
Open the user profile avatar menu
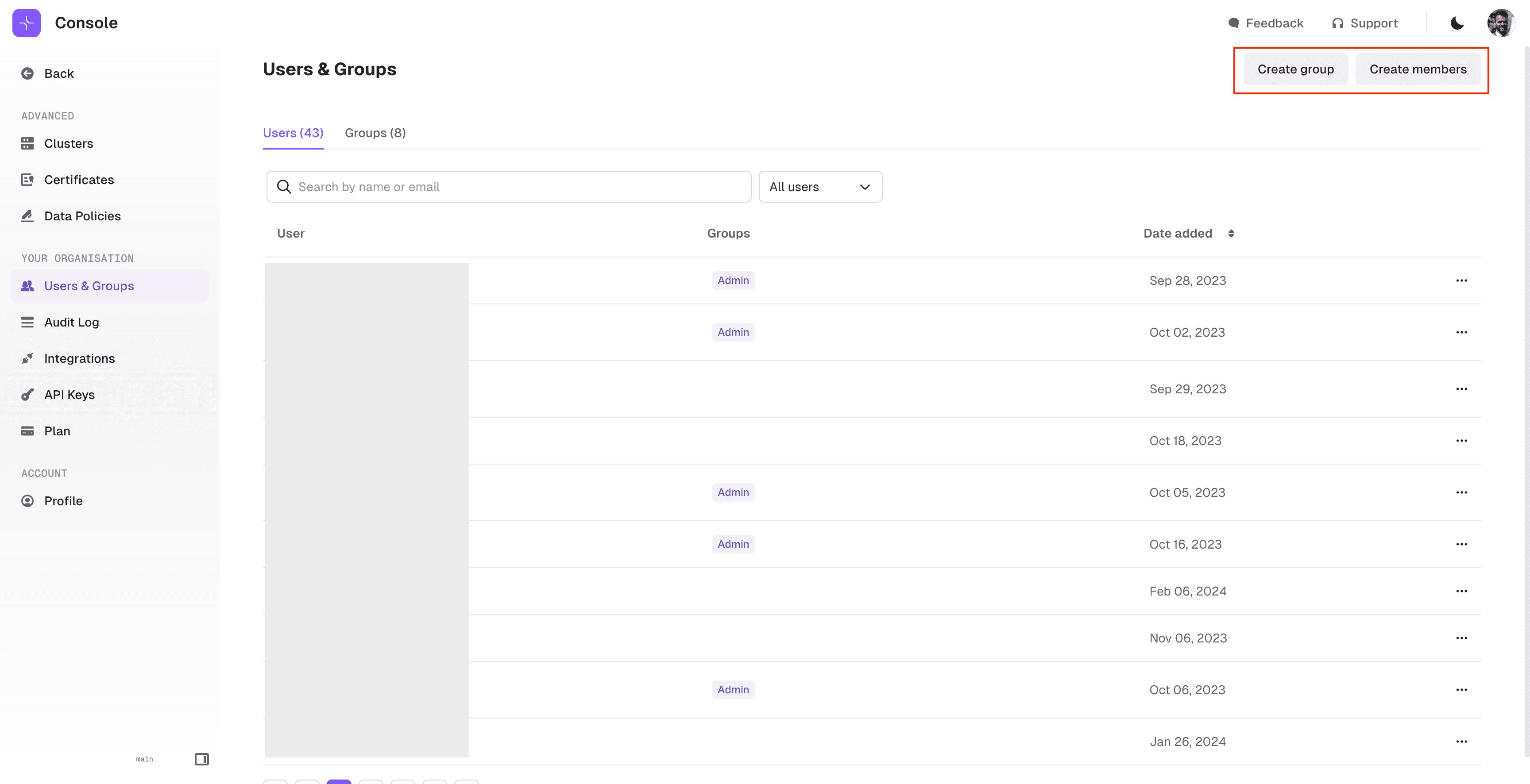[x=1500, y=23]
